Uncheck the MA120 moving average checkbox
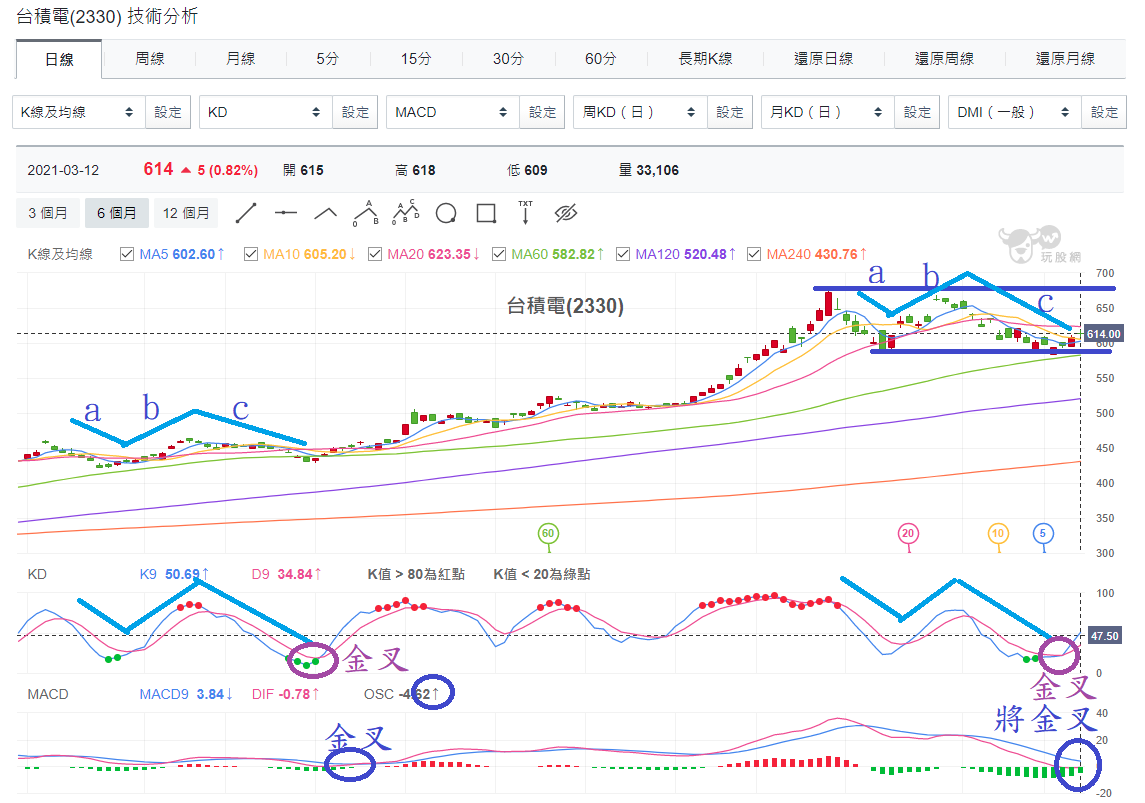 click(x=623, y=254)
